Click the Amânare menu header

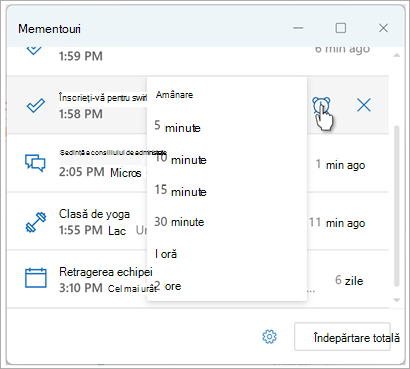[x=175, y=95]
